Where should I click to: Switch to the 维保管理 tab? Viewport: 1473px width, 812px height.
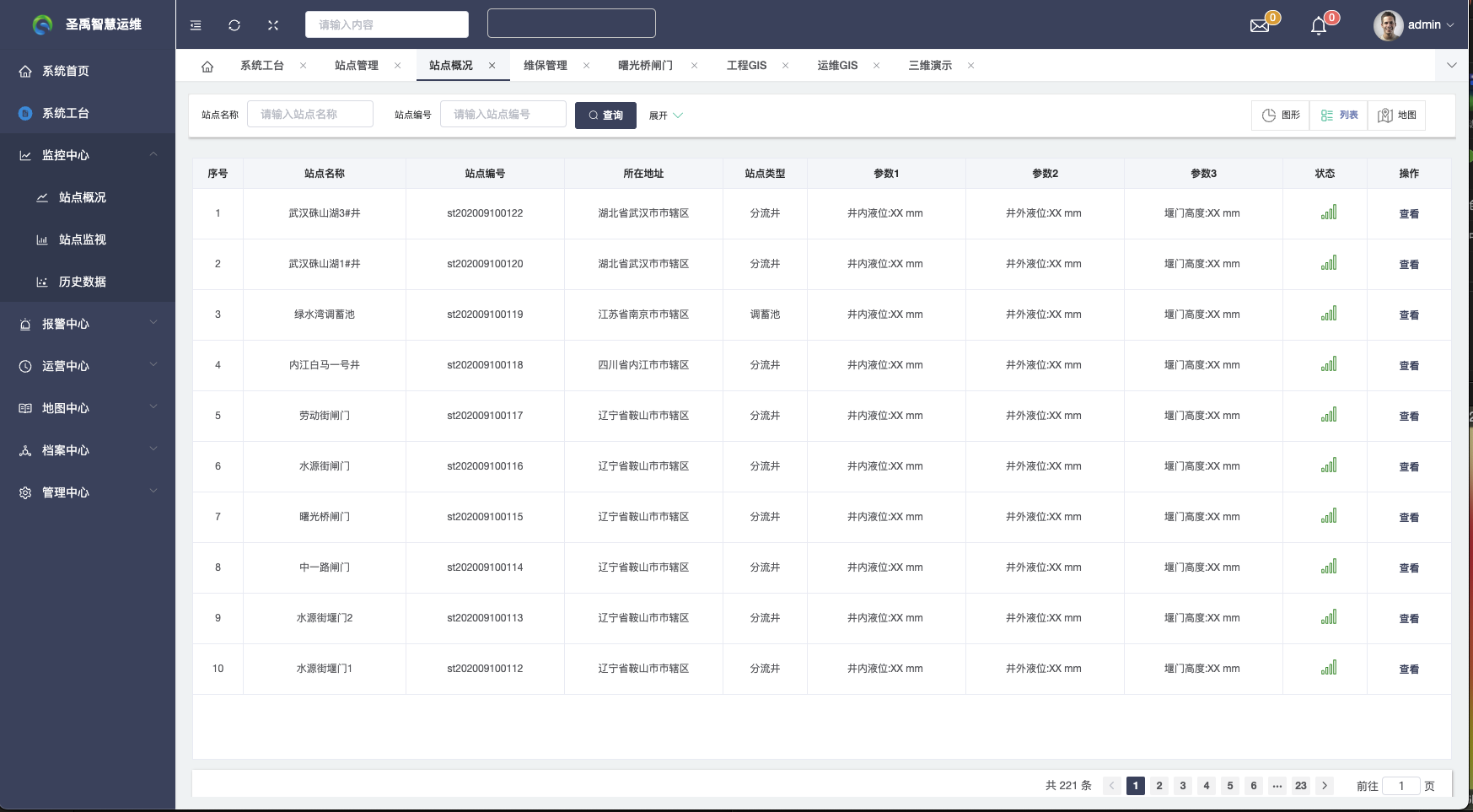pyautogui.click(x=545, y=66)
